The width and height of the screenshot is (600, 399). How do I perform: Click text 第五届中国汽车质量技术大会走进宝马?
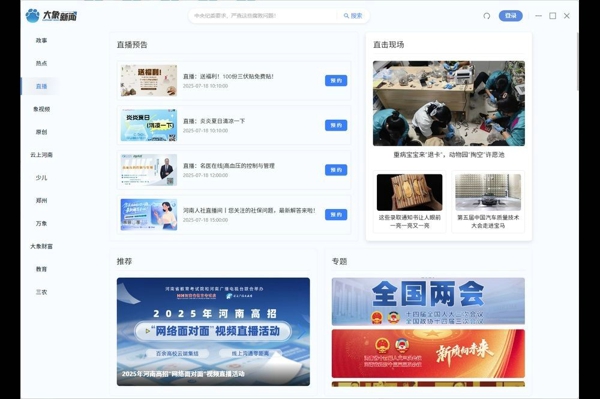click(488, 221)
